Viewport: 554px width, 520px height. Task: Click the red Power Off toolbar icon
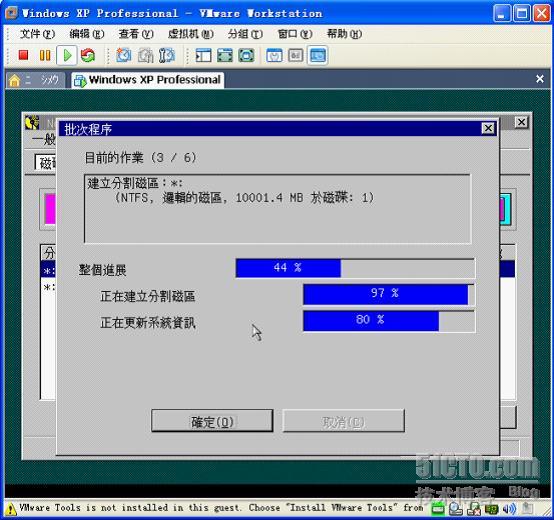(x=23, y=55)
